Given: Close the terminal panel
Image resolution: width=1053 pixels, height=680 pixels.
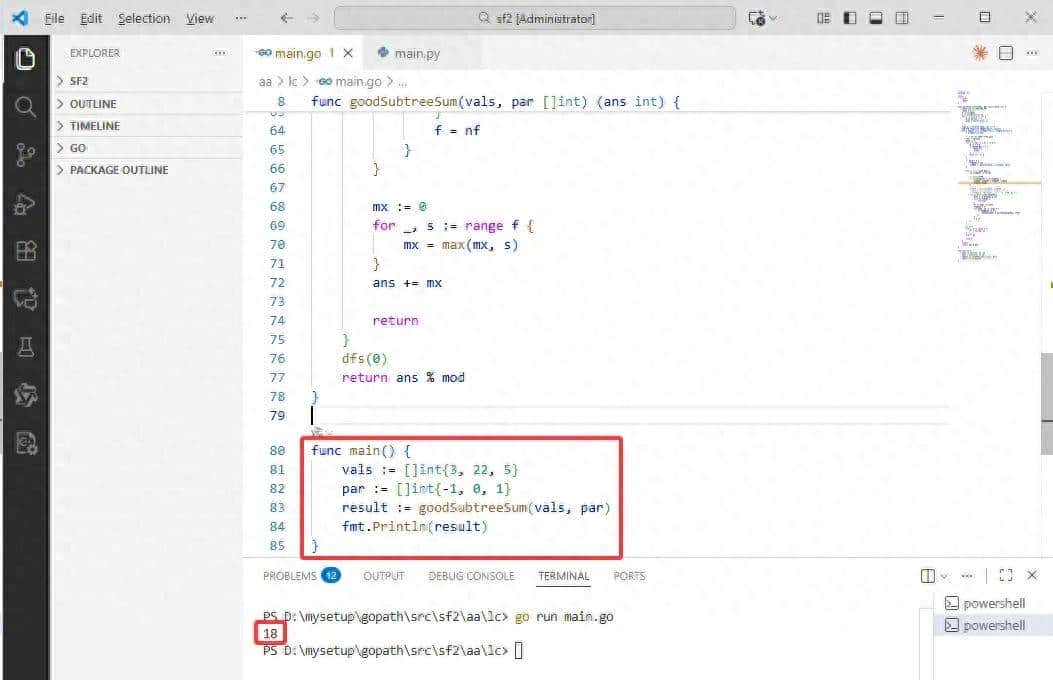Looking at the screenshot, I should pyautogui.click(x=1032, y=576).
